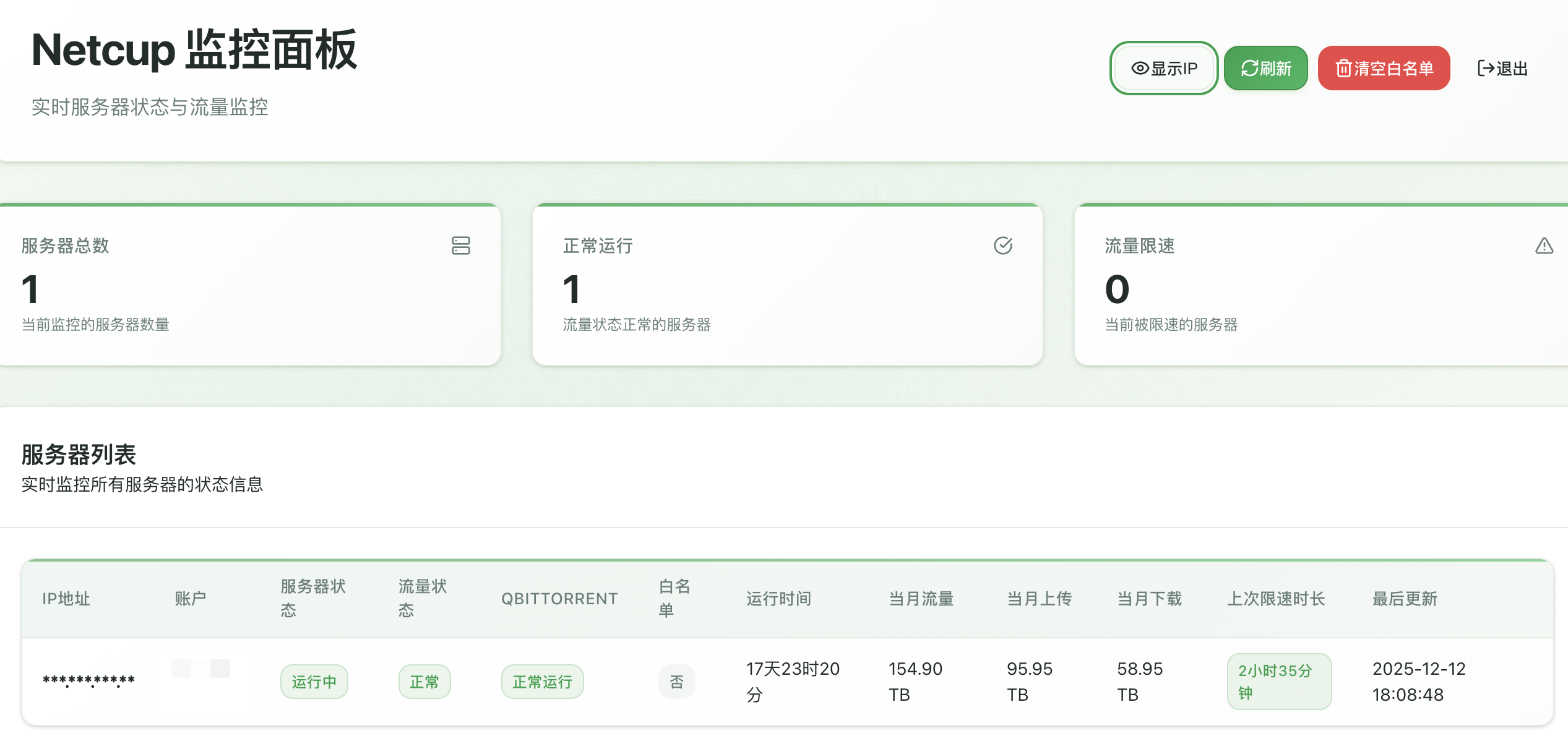Click the blurred account name cell

pos(200,669)
